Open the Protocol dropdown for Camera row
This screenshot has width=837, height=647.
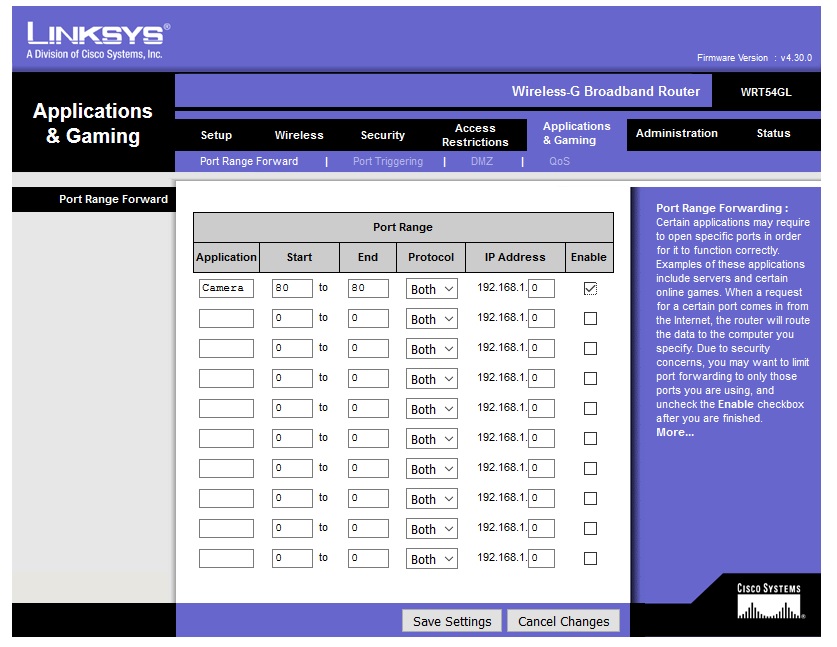coord(432,289)
